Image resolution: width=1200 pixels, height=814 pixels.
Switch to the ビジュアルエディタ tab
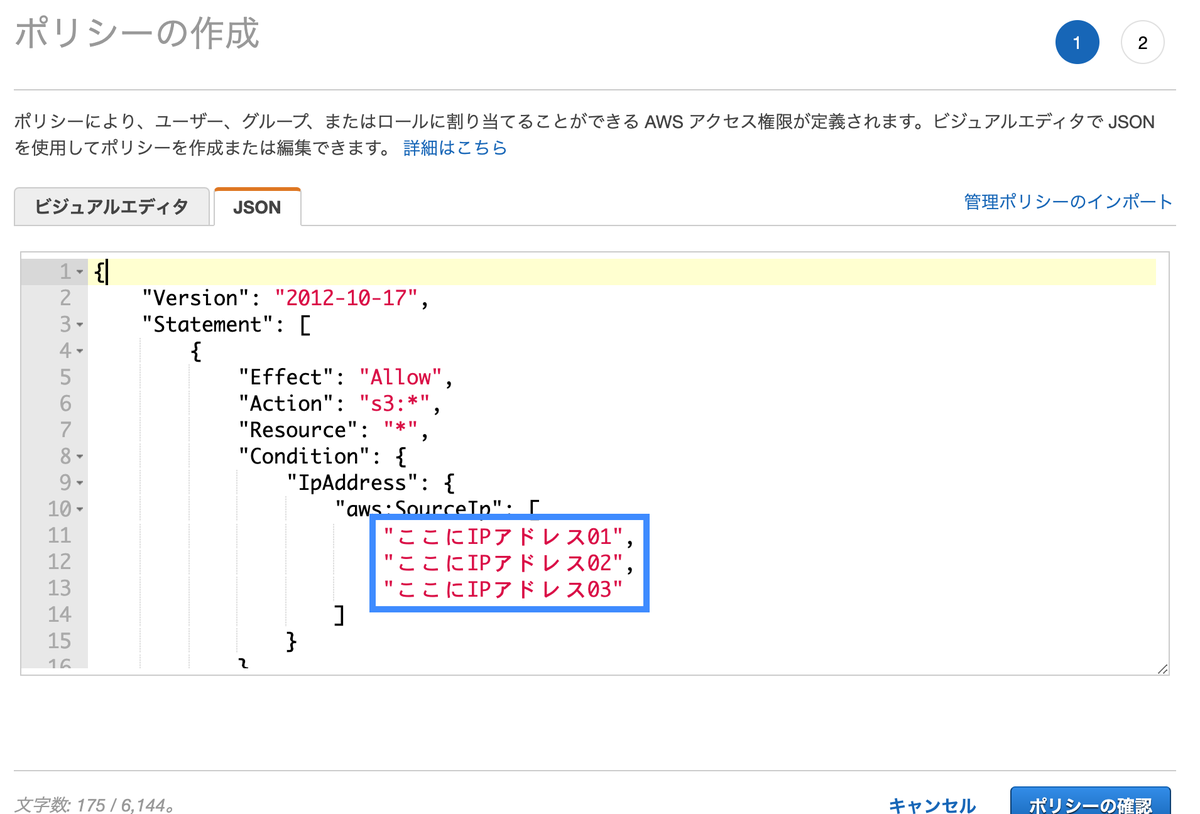(111, 207)
